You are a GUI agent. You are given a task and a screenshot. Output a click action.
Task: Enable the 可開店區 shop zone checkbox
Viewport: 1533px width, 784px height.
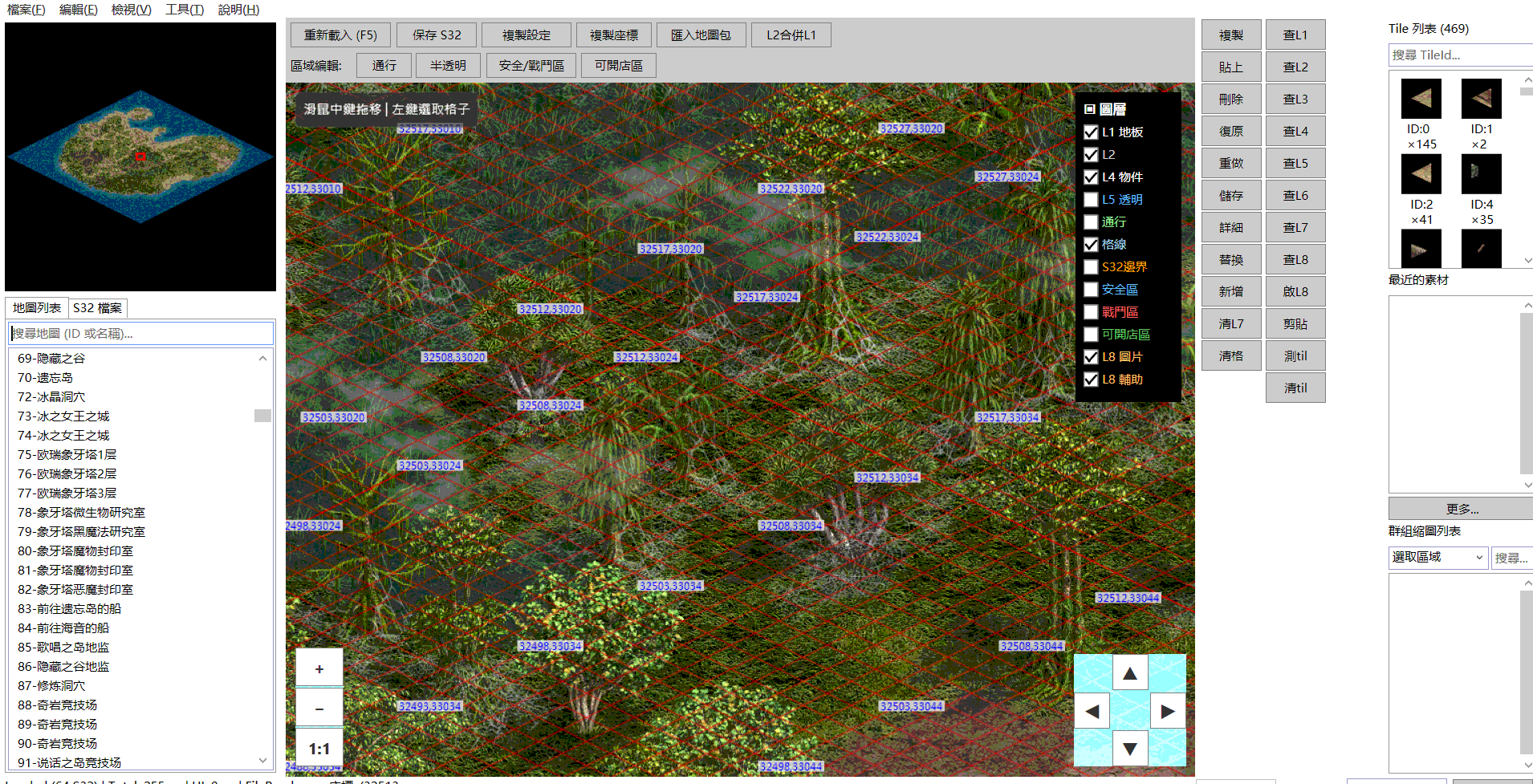click(x=1091, y=335)
